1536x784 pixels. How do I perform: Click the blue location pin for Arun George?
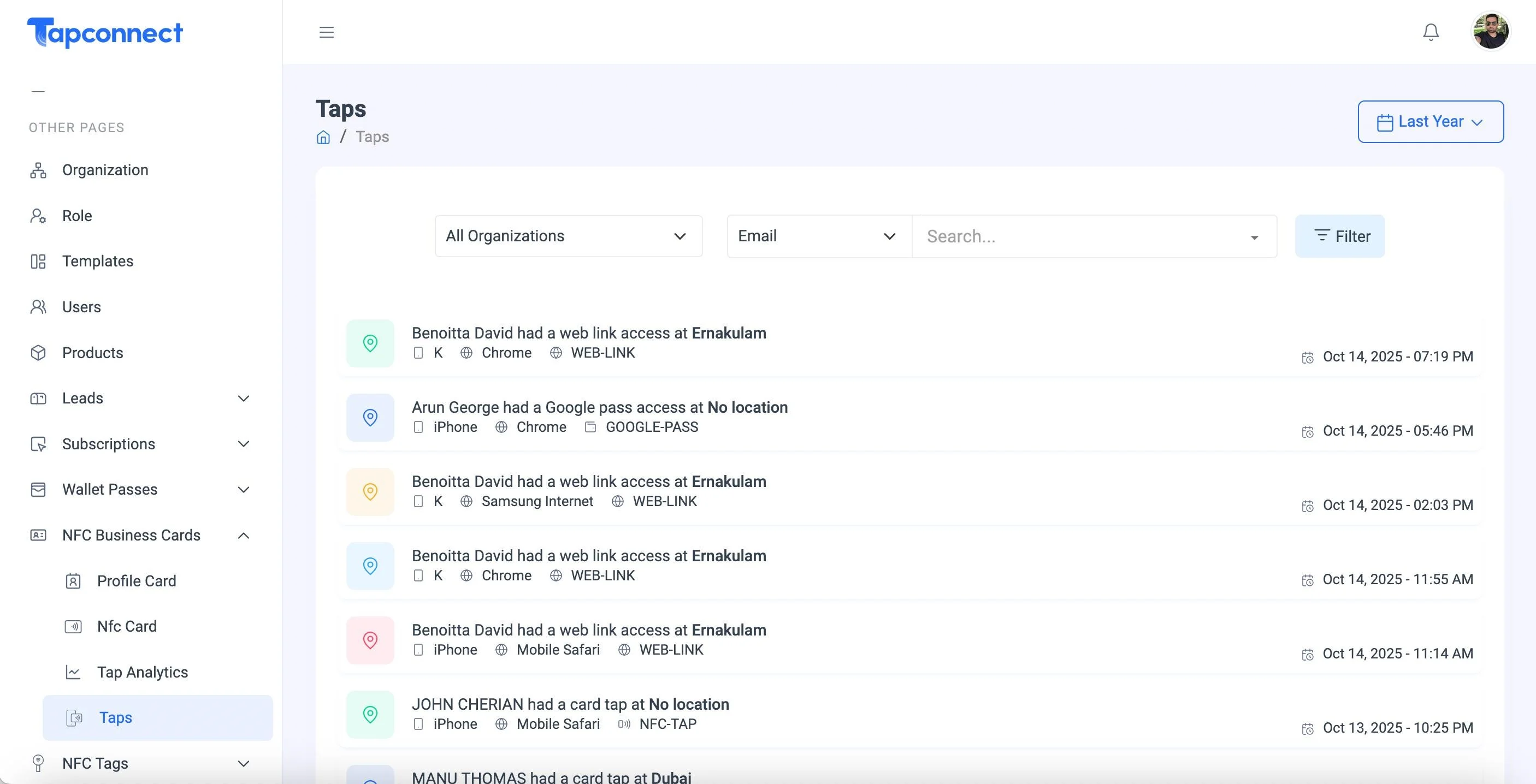(x=370, y=417)
